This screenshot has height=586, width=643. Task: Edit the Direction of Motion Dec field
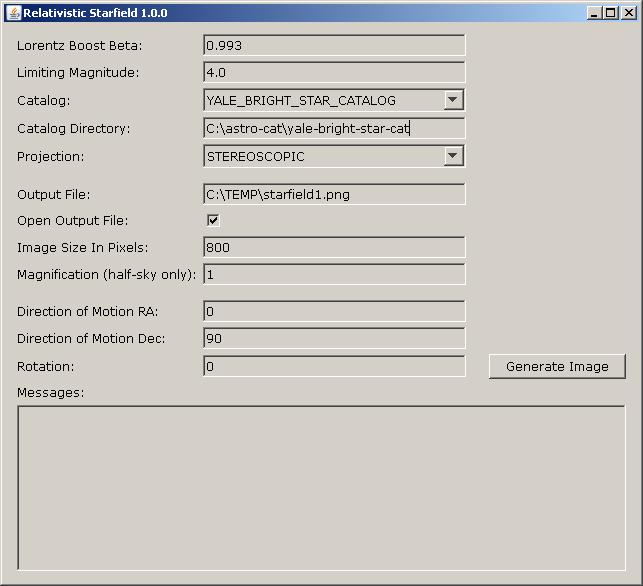pyautogui.click(x=334, y=339)
